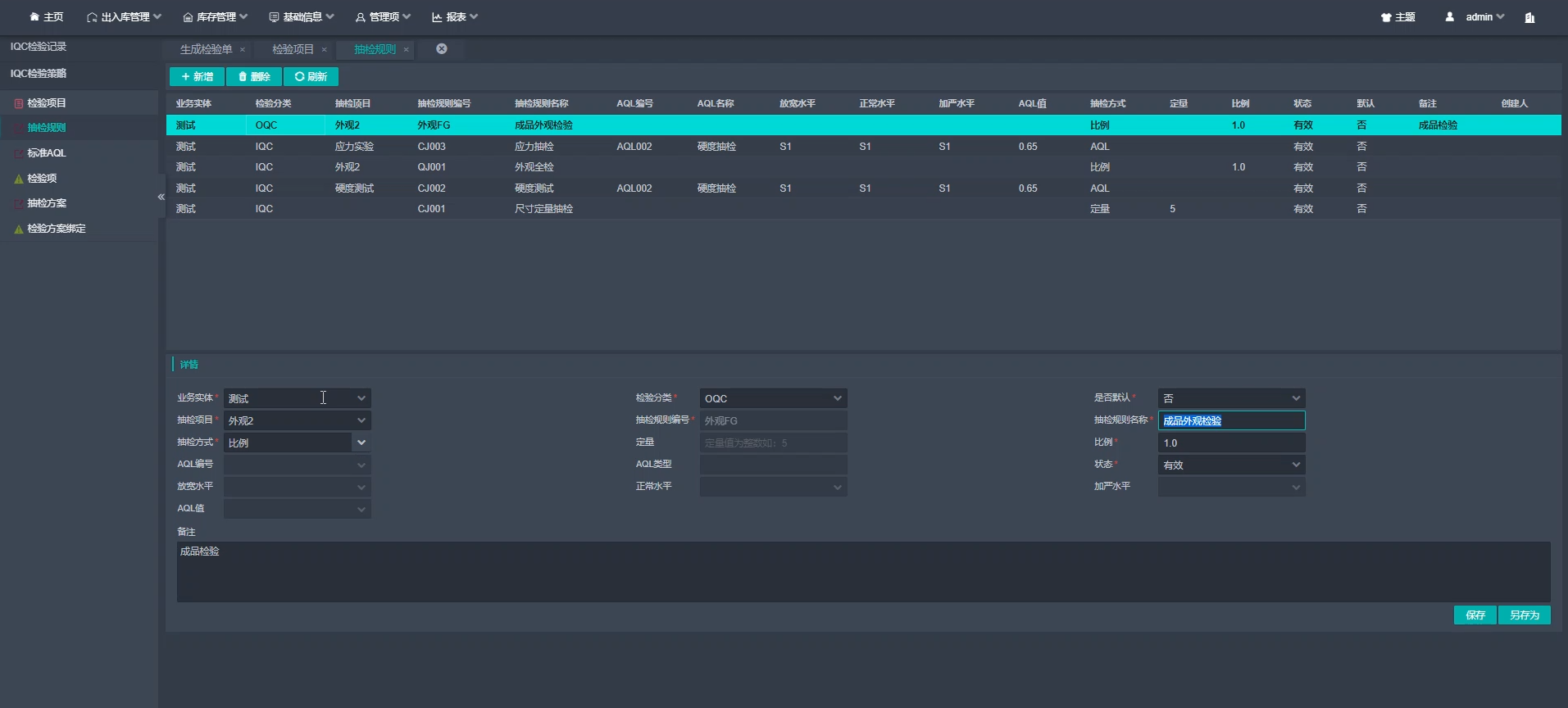1568x708 pixels.
Task: Open the 基础信息 top menu
Action: [302, 17]
